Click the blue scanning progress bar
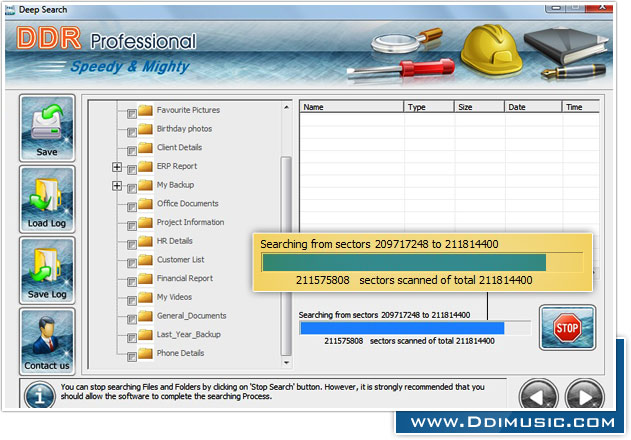The image size is (631, 440). pyautogui.click(x=415, y=328)
